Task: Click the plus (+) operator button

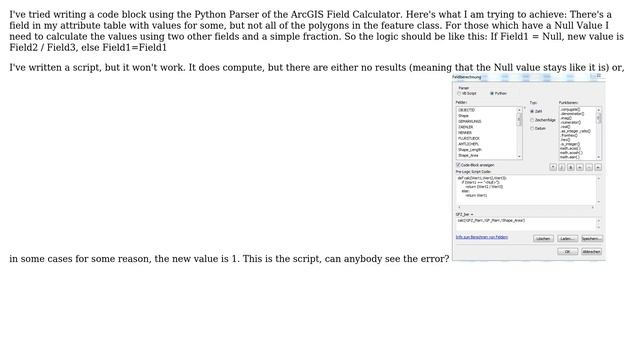Action: (580, 167)
